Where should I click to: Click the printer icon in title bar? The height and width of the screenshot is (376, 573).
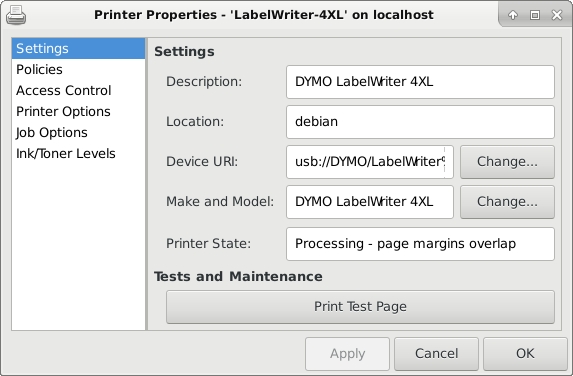pyautogui.click(x=16, y=15)
